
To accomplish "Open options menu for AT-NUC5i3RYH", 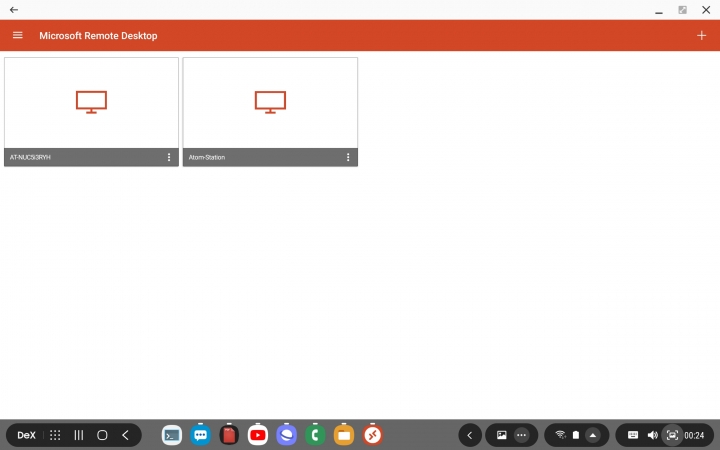I will (x=169, y=157).
